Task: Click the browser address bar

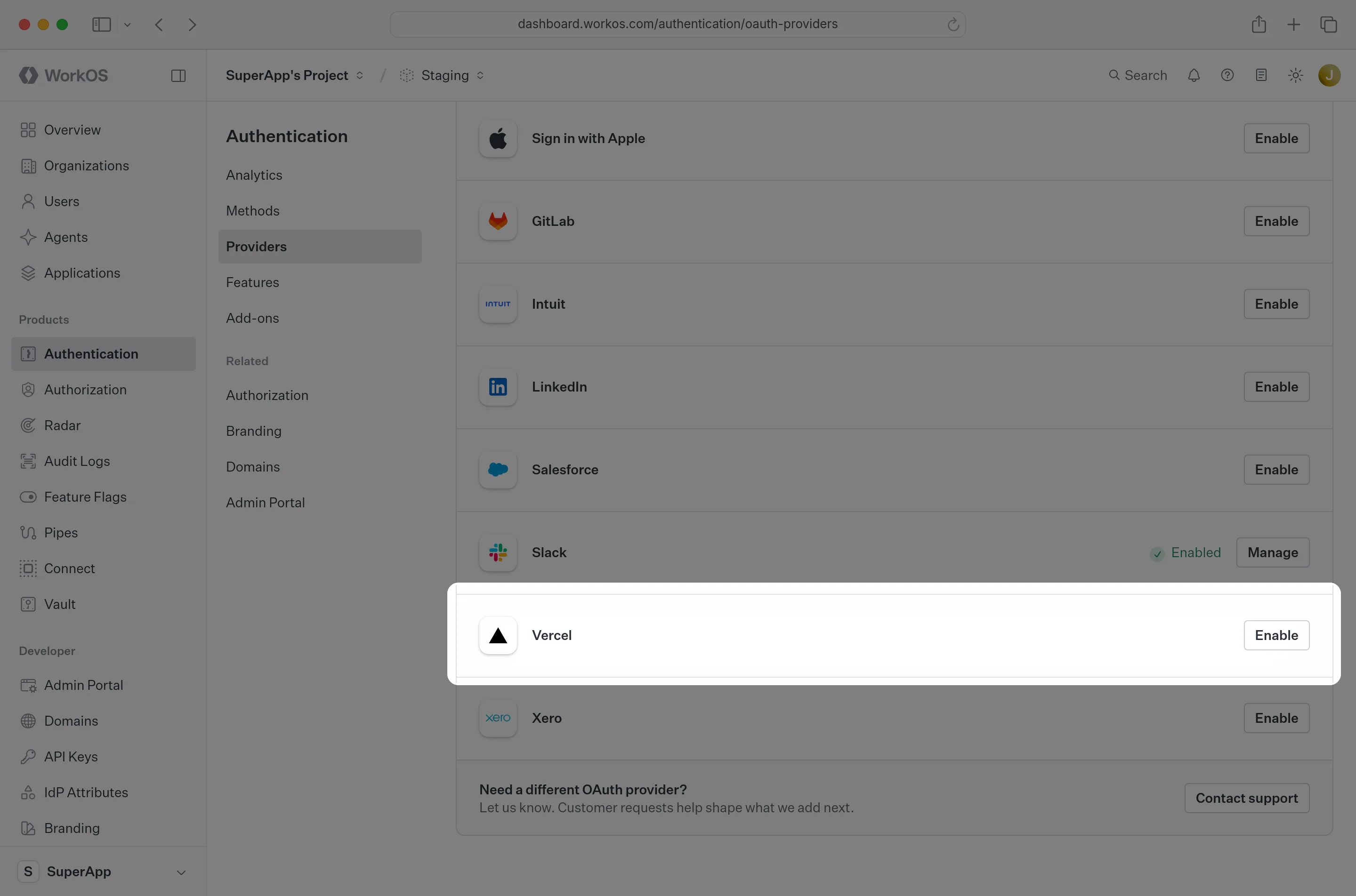Action: [x=678, y=24]
